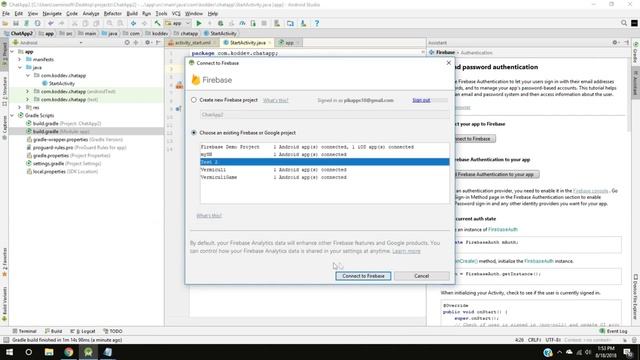Open the Windows Start menu
640x360 pixels.
[9, 352]
